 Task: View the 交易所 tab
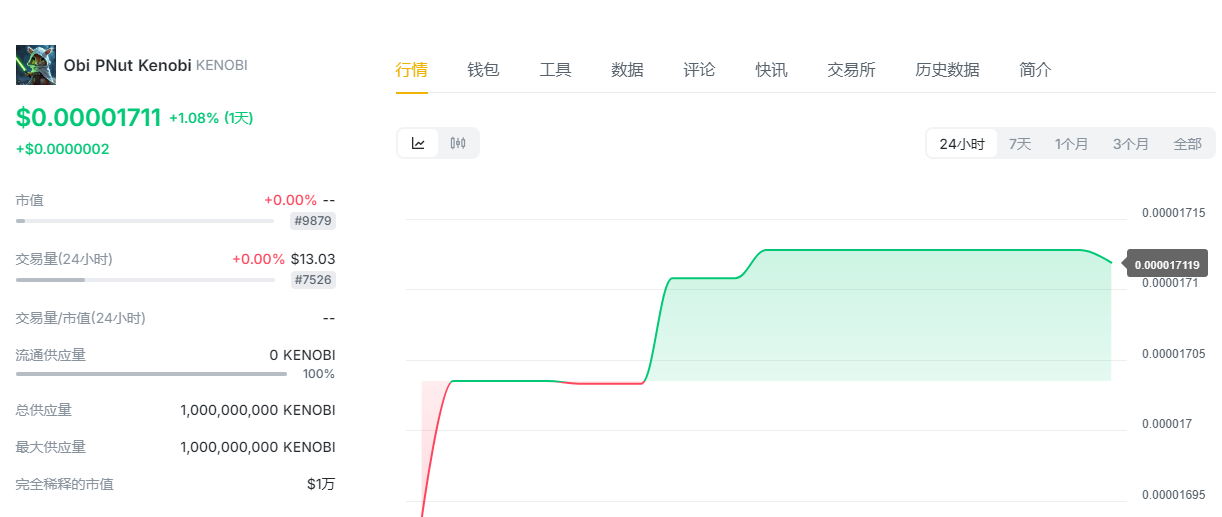[851, 70]
